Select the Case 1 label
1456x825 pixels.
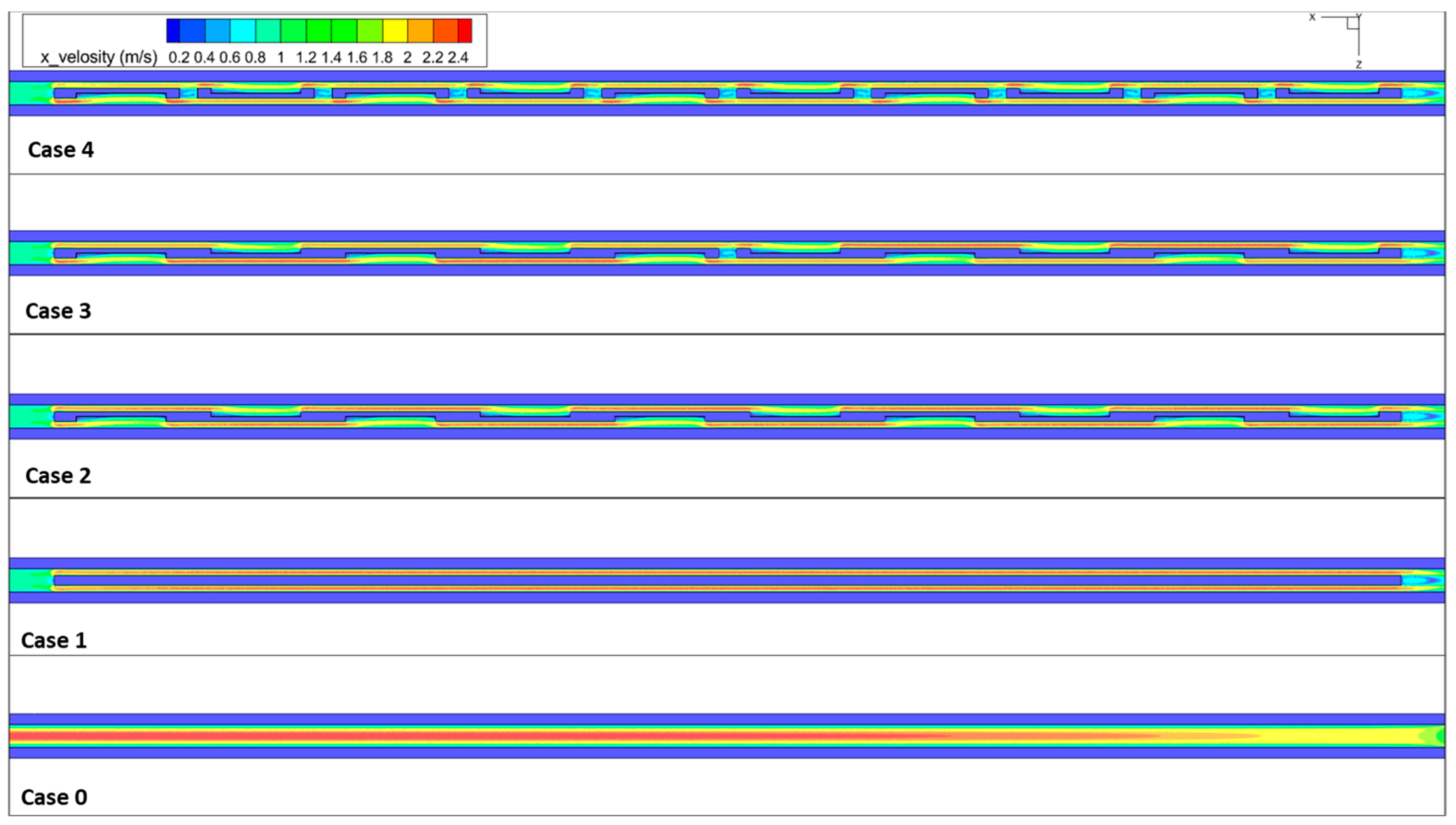point(54,640)
